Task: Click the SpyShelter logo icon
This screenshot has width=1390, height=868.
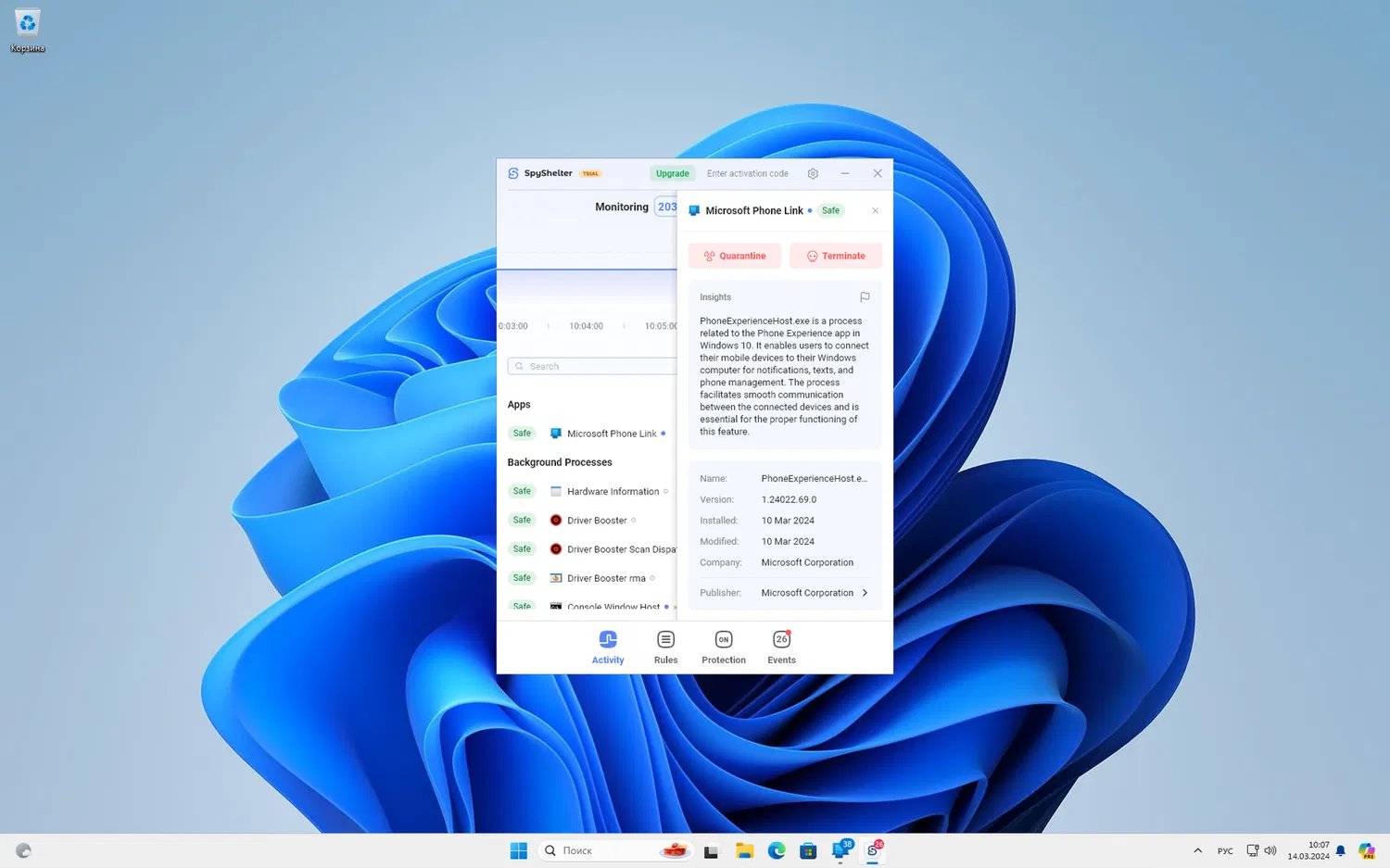Action: 513,173
